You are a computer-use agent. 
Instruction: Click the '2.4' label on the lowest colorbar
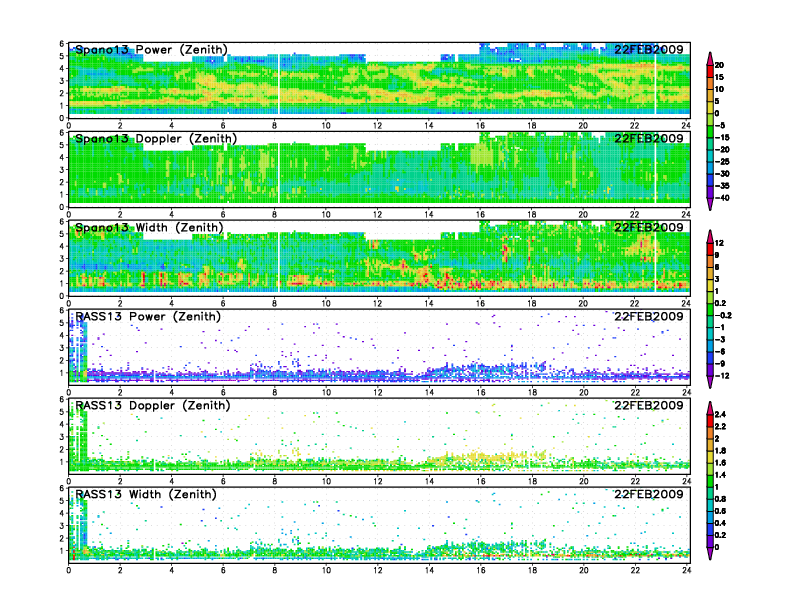coord(720,415)
